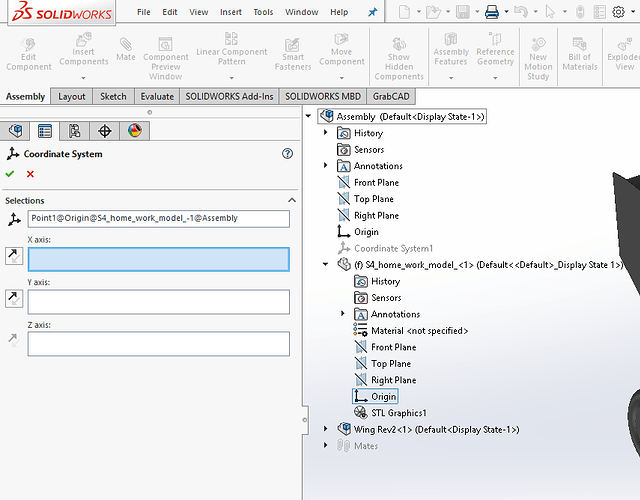The height and width of the screenshot is (500, 640).
Task: Toggle the Y axis reverse direction button
Action: tap(12, 298)
